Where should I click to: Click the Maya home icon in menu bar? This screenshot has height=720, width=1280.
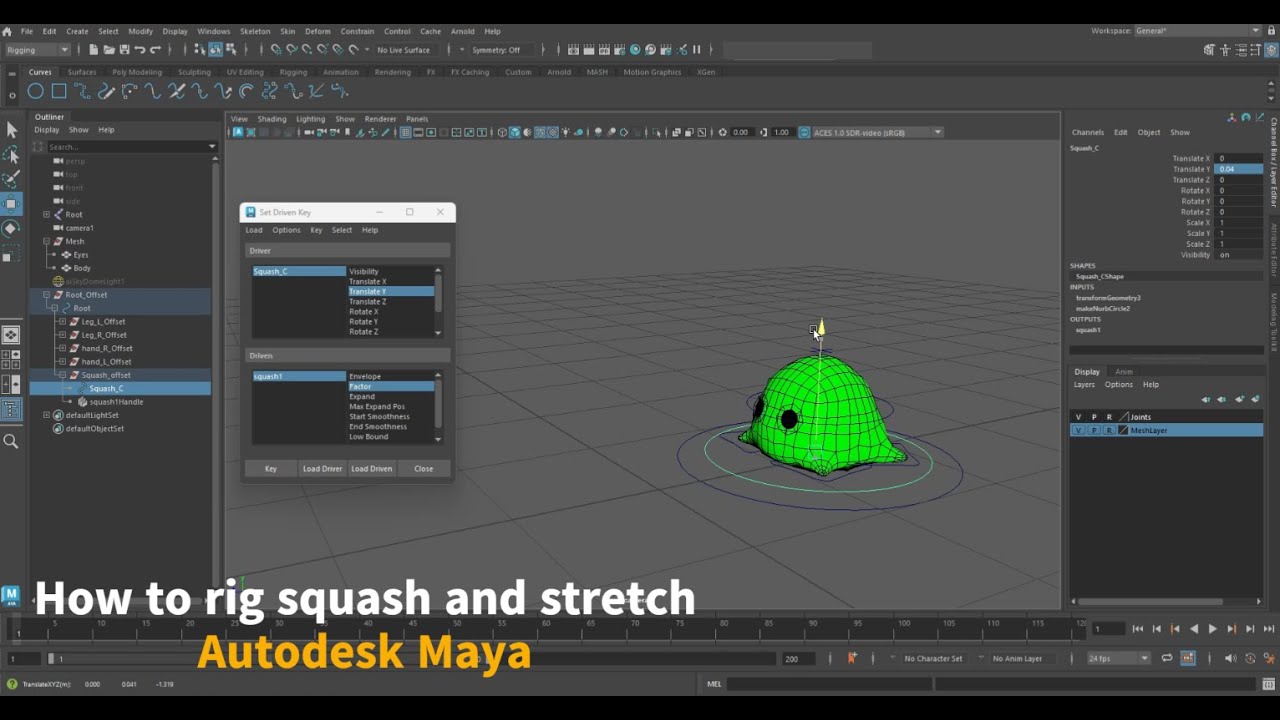pyautogui.click(x=7, y=31)
